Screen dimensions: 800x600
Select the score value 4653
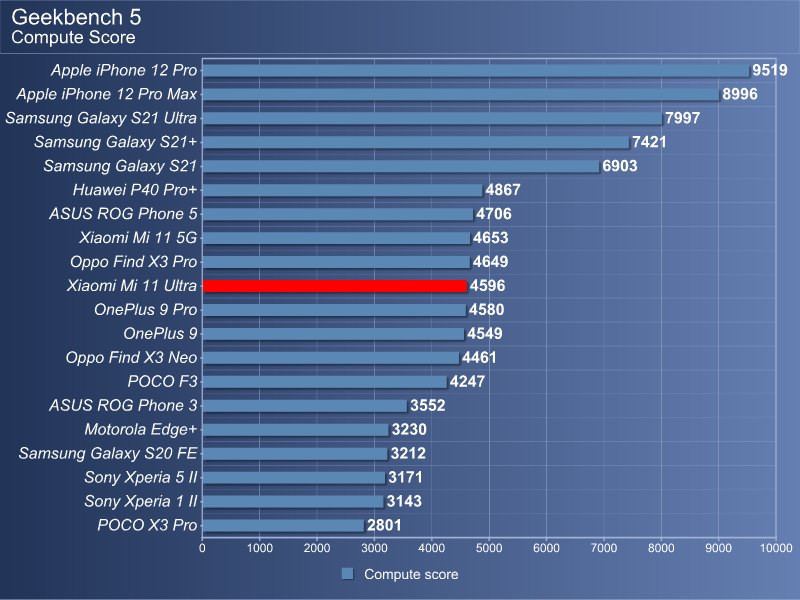tap(491, 238)
